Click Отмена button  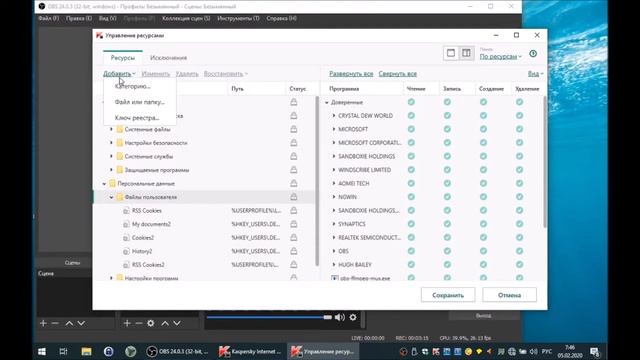[x=509, y=295]
